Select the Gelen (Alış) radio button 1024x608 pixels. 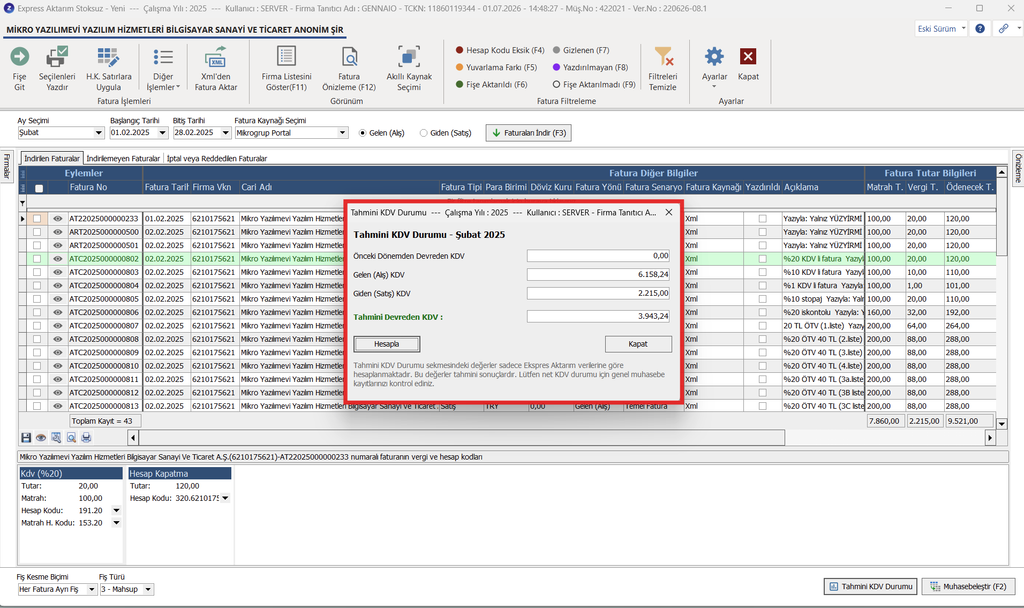362,133
